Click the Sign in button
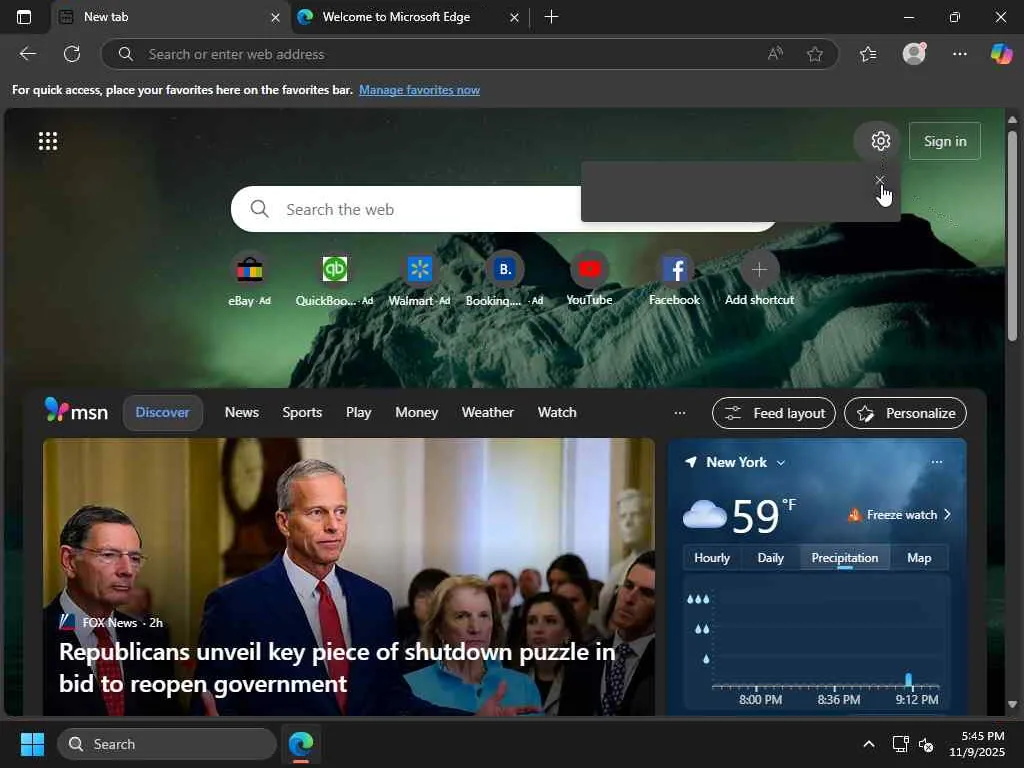This screenshot has width=1024, height=768. 945,141
